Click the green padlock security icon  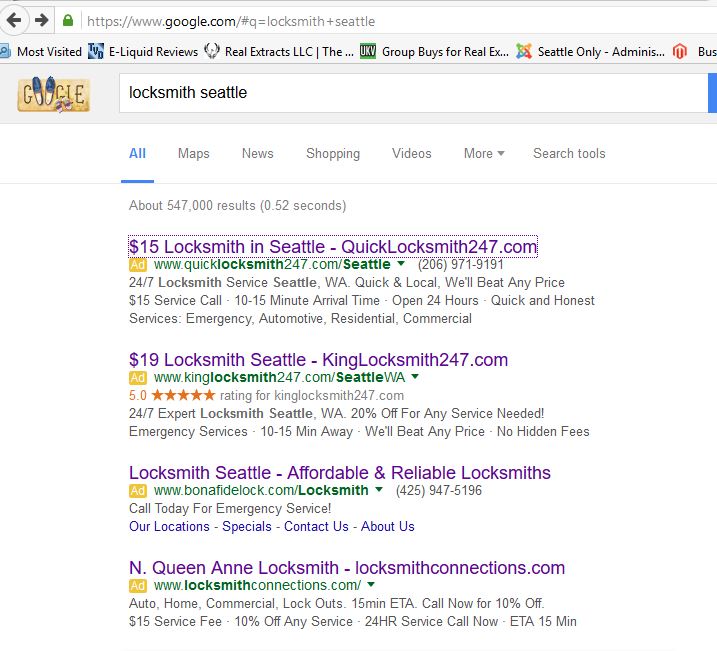[68, 21]
